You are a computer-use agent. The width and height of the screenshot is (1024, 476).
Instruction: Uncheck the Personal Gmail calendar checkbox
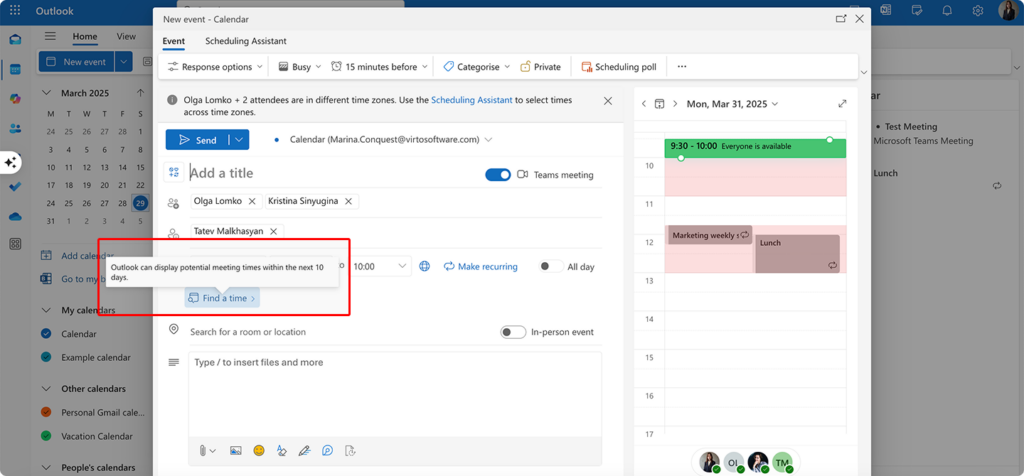tap(46, 412)
